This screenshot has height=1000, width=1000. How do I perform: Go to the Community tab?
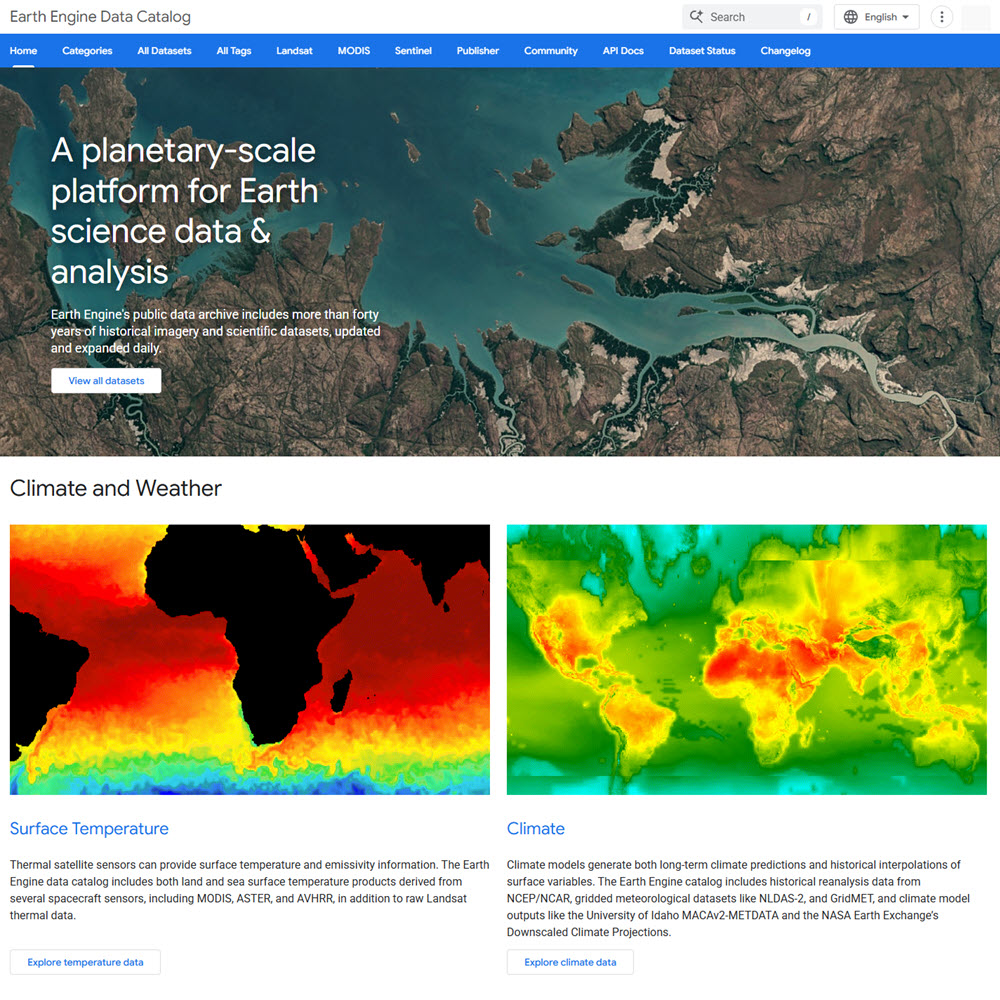pyautogui.click(x=551, y=51)
